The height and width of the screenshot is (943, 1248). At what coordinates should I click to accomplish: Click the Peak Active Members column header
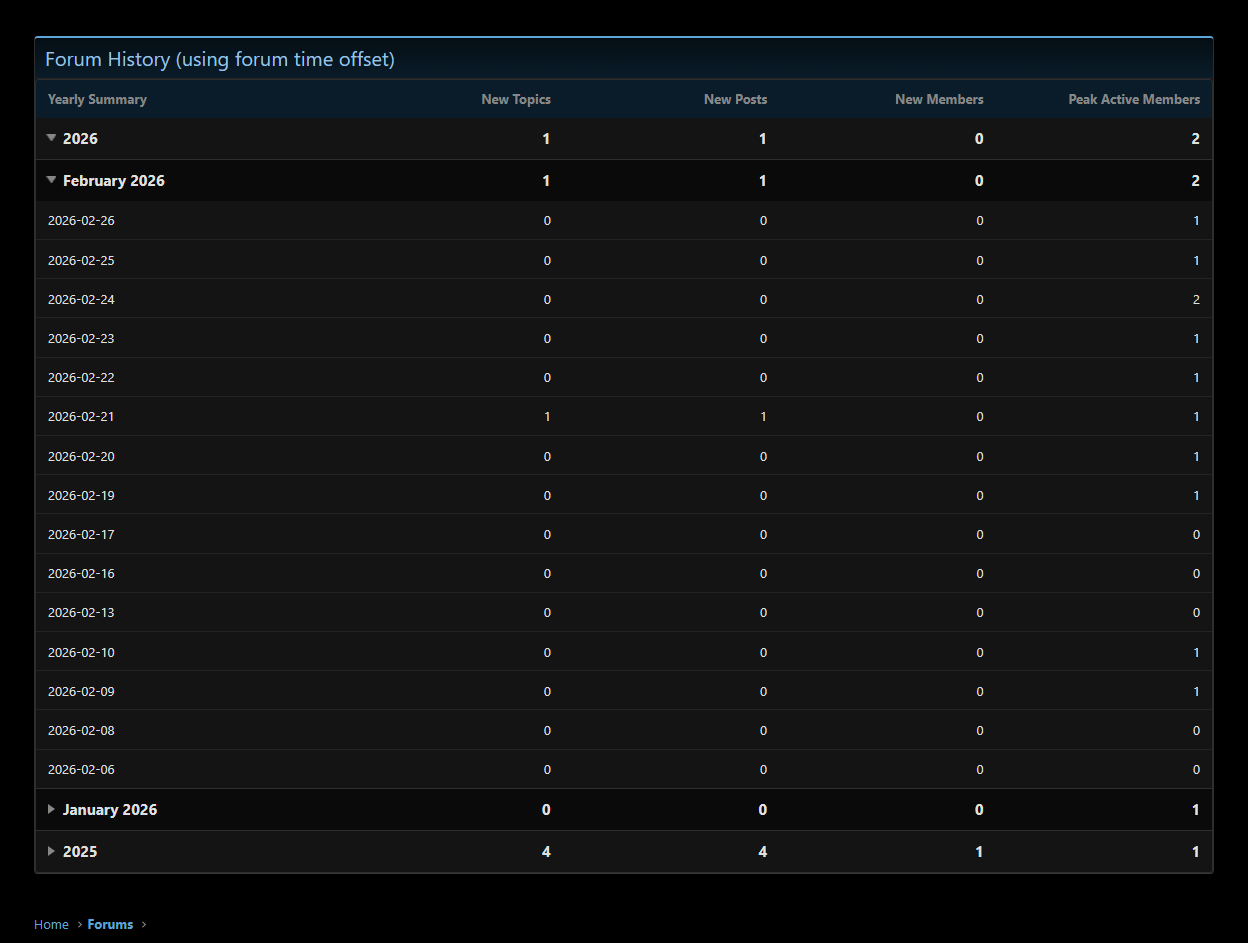[1134, 99]
